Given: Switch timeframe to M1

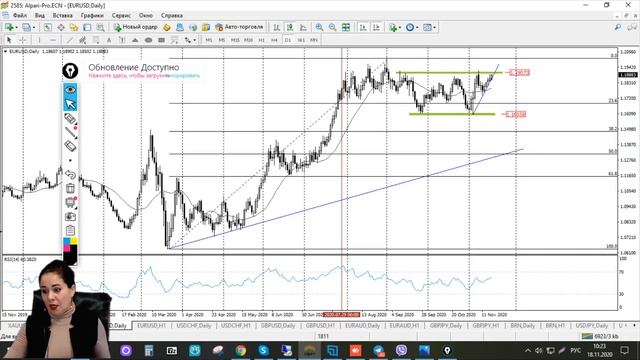Looking at the screenshot, I should tap(209, 40).
